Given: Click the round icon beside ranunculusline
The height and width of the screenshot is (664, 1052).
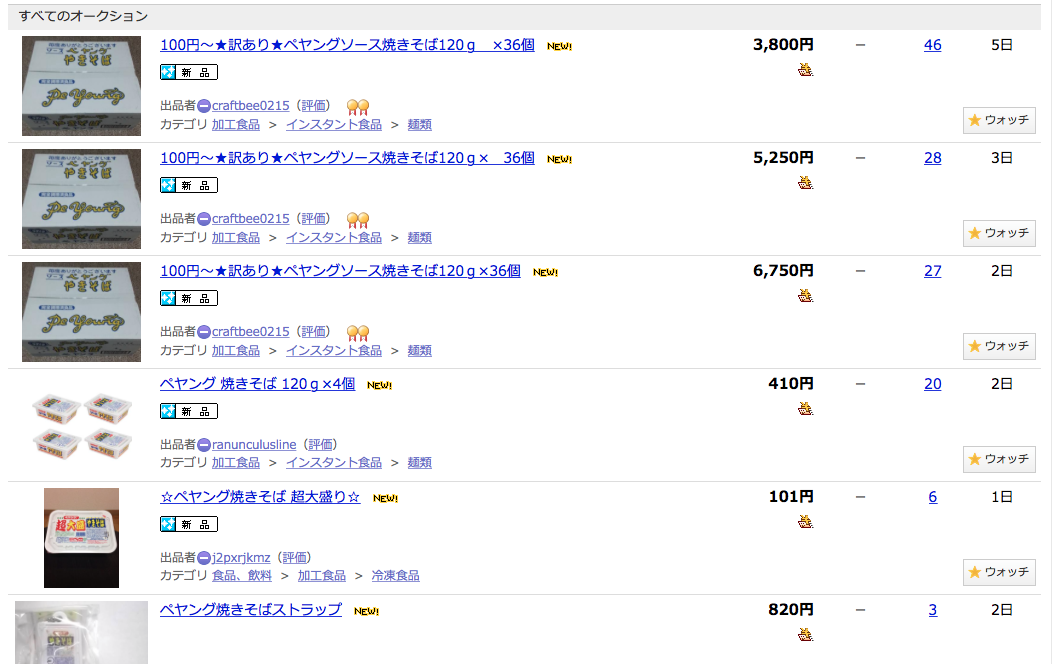Looking at the screenshot, I should (204, 445).
